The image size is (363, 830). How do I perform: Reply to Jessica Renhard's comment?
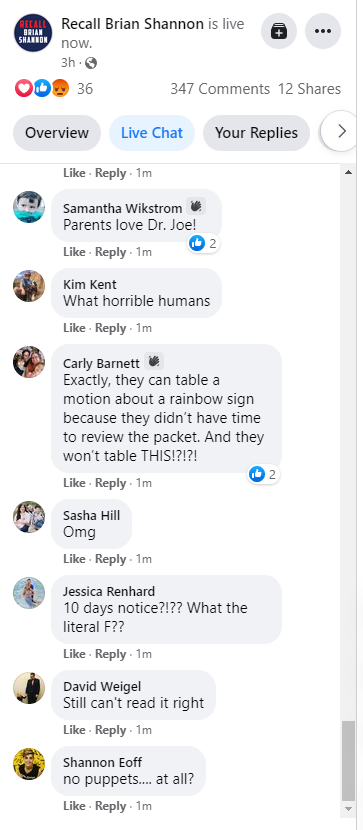[x=111, y=654]
